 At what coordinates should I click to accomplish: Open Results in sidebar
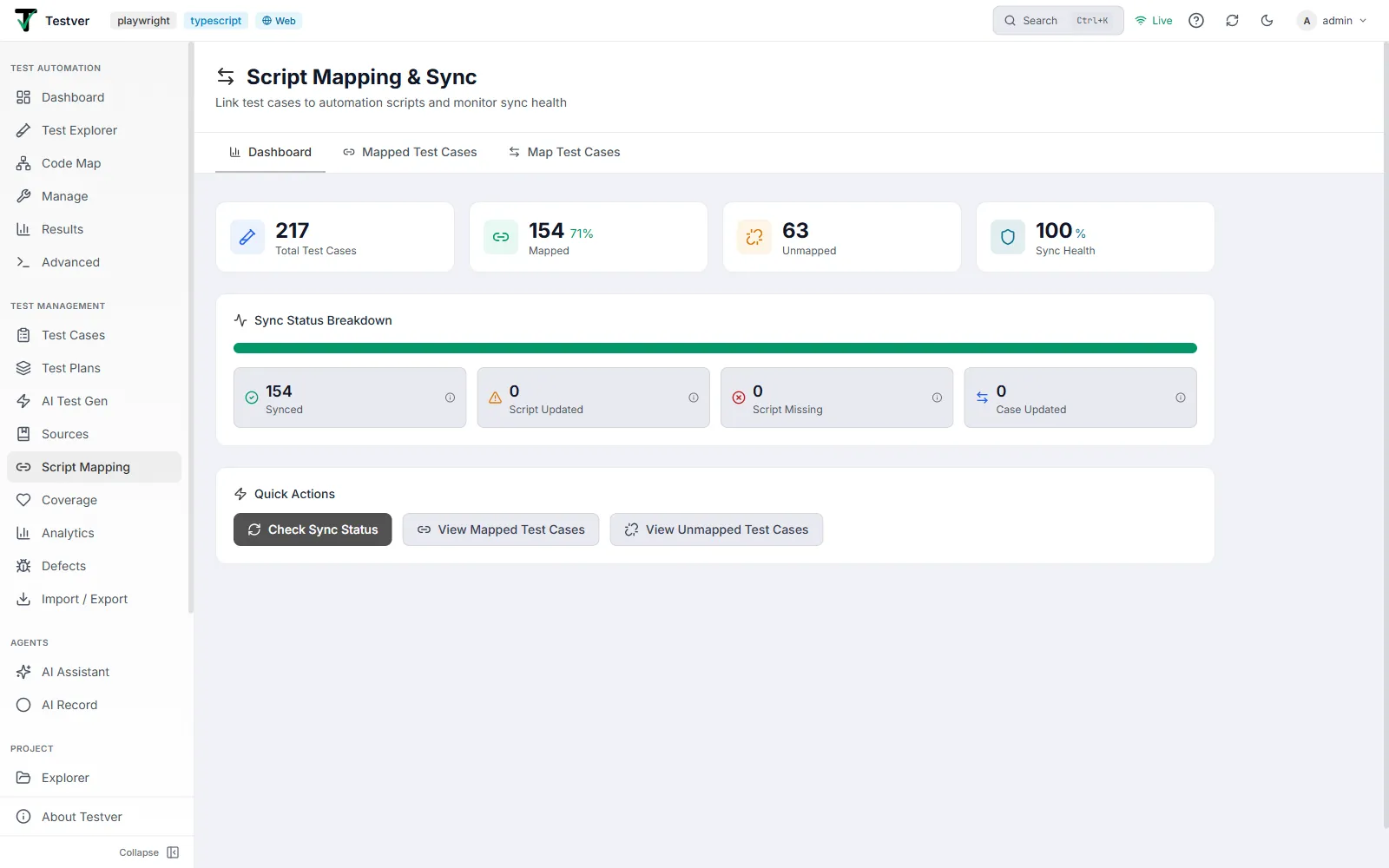click(94, 229)
